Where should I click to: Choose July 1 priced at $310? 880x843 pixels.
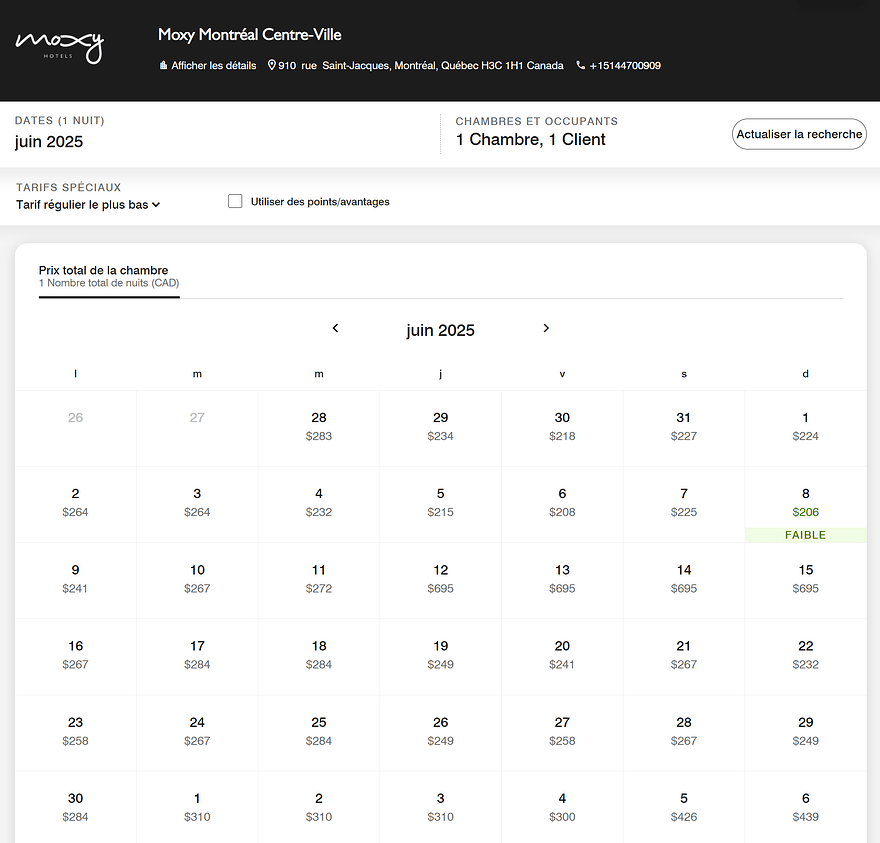point(197,807)
